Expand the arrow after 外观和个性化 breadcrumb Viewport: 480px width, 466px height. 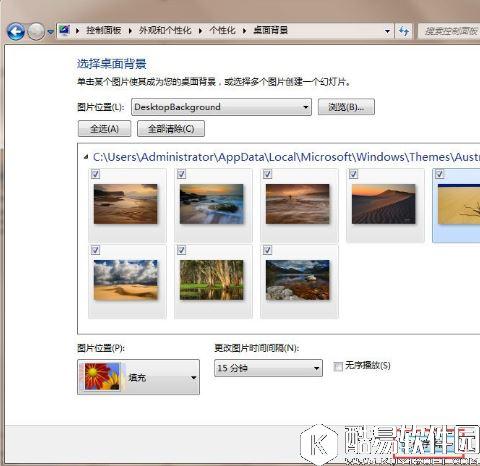[200, 31]
